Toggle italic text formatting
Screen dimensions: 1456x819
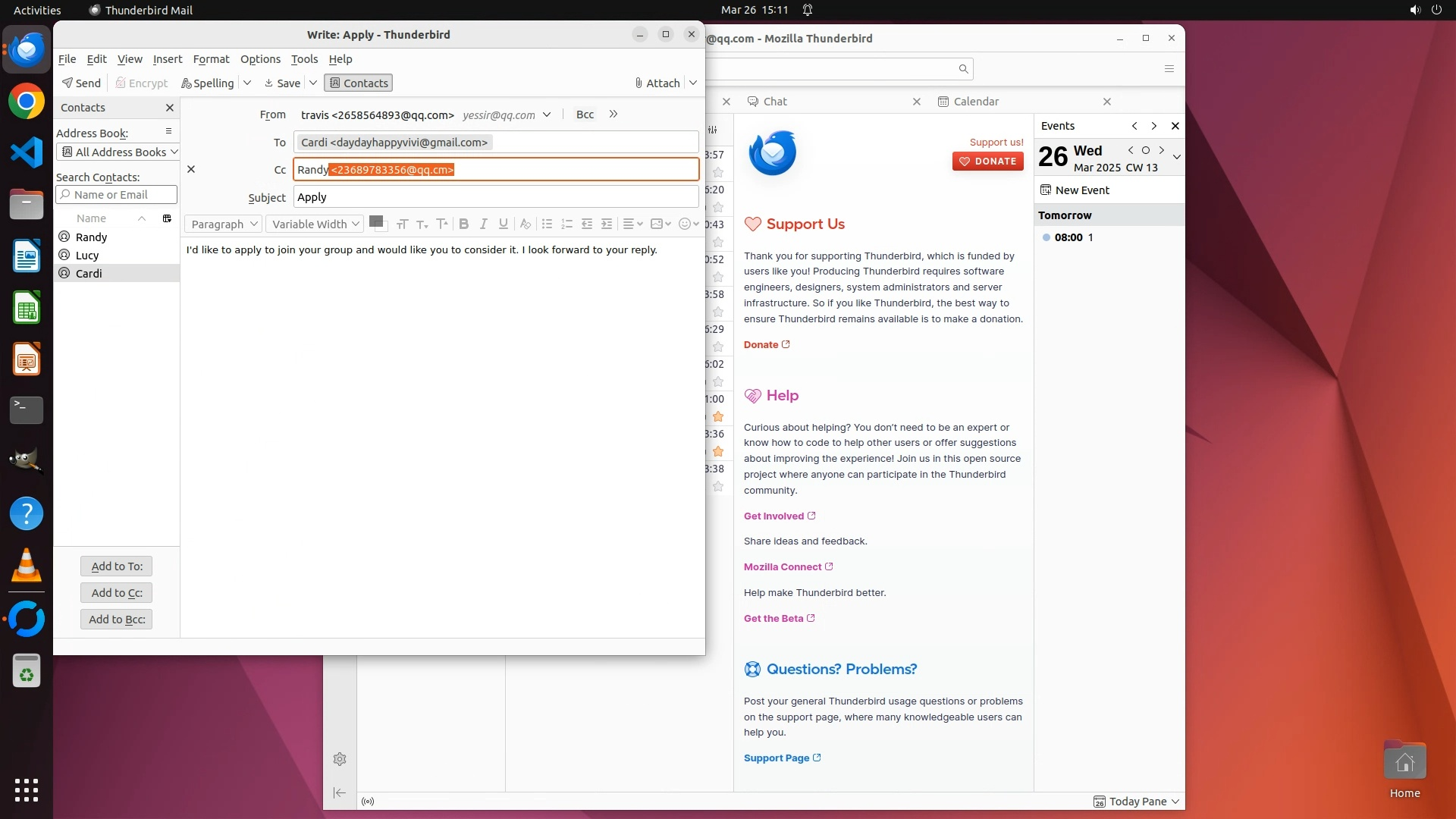pos(483,224)
